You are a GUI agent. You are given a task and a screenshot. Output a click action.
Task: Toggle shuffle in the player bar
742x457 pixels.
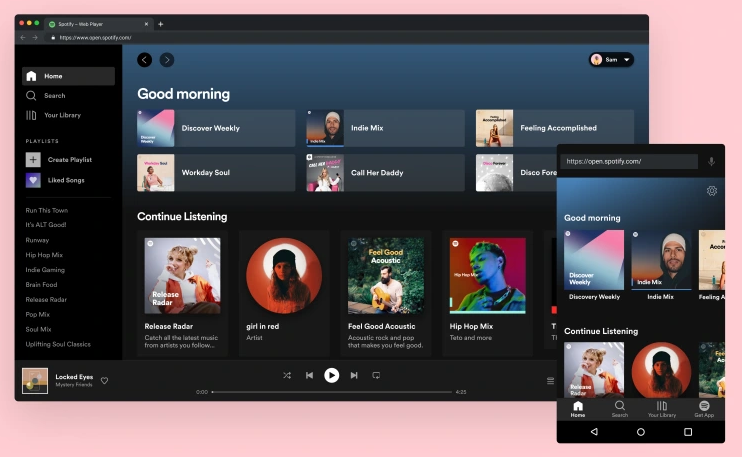pyautogui.click(x=287, y=375)
